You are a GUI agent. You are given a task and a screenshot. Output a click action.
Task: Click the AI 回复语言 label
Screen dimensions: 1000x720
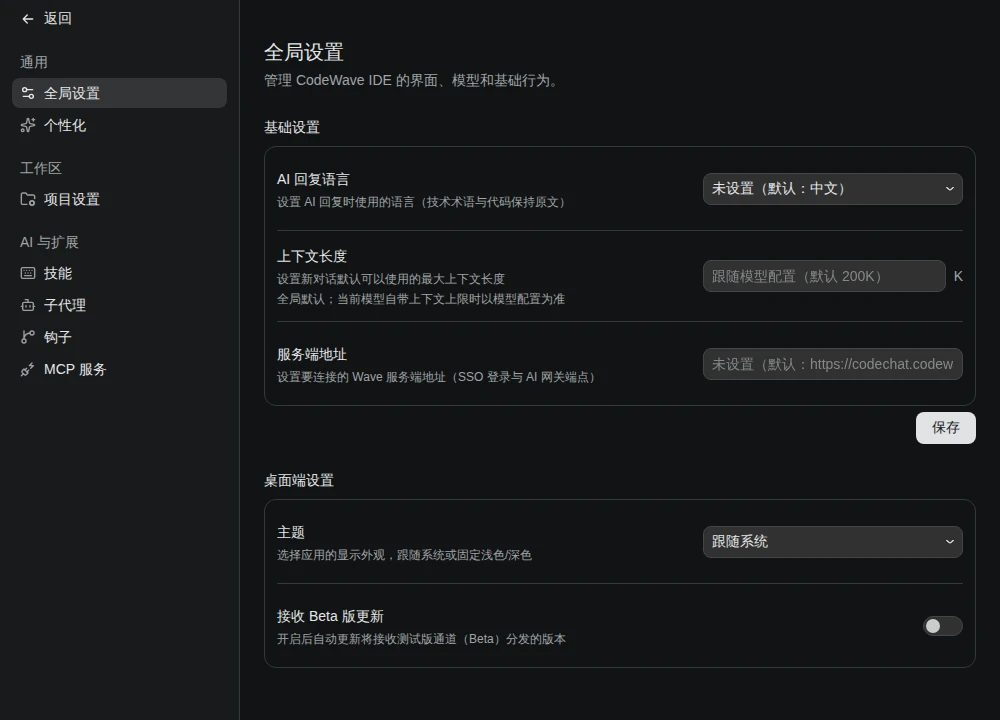coord(313,180)
